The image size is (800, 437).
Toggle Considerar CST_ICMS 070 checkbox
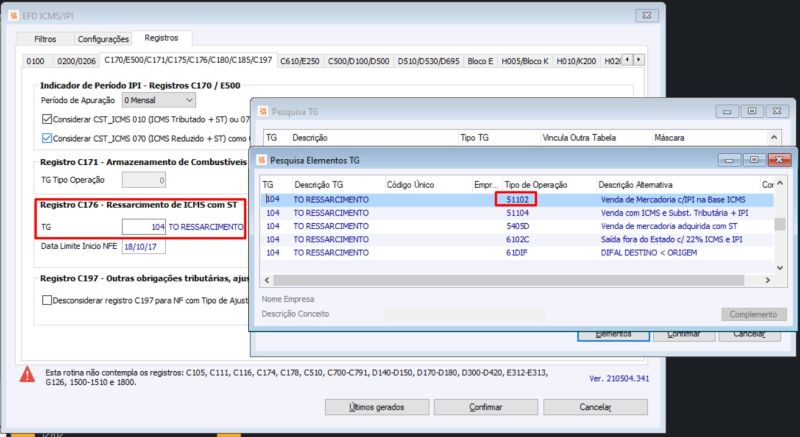[x=47, y=138]
